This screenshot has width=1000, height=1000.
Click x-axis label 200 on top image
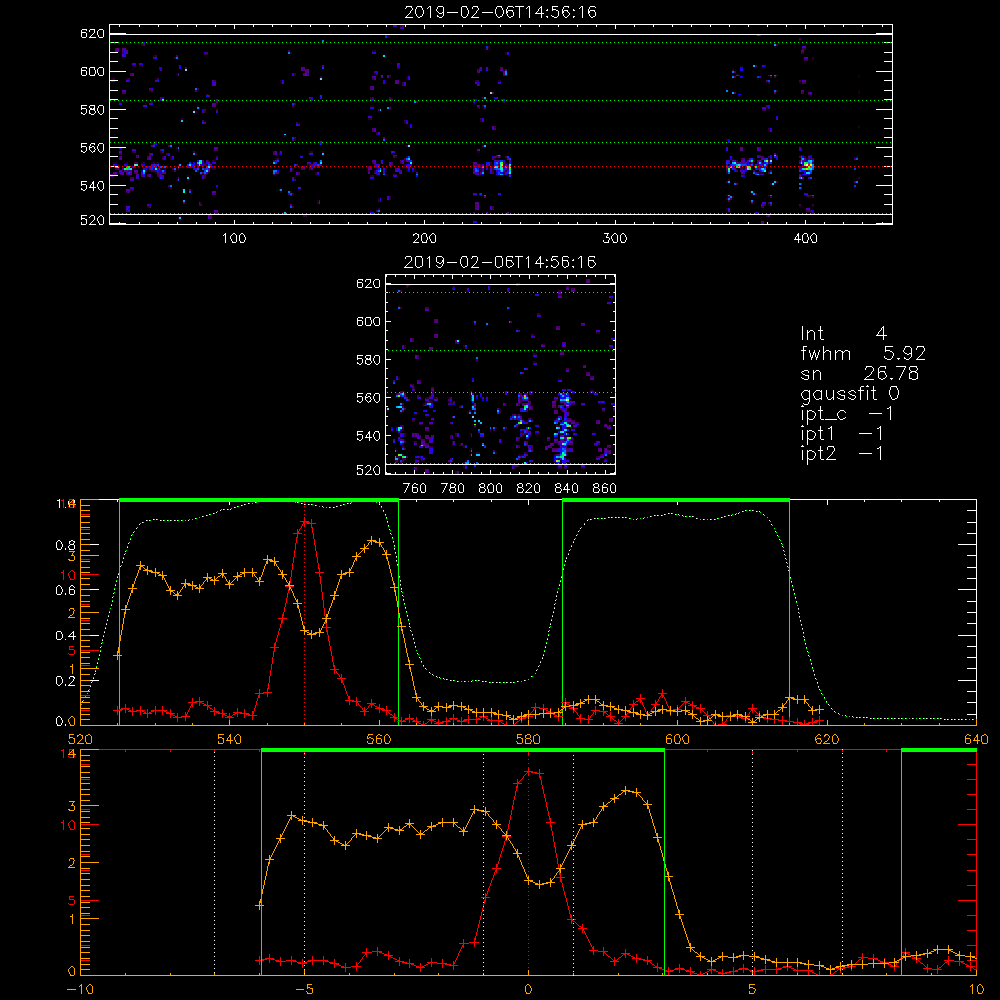pyautogui.click(x=424, y=239)
